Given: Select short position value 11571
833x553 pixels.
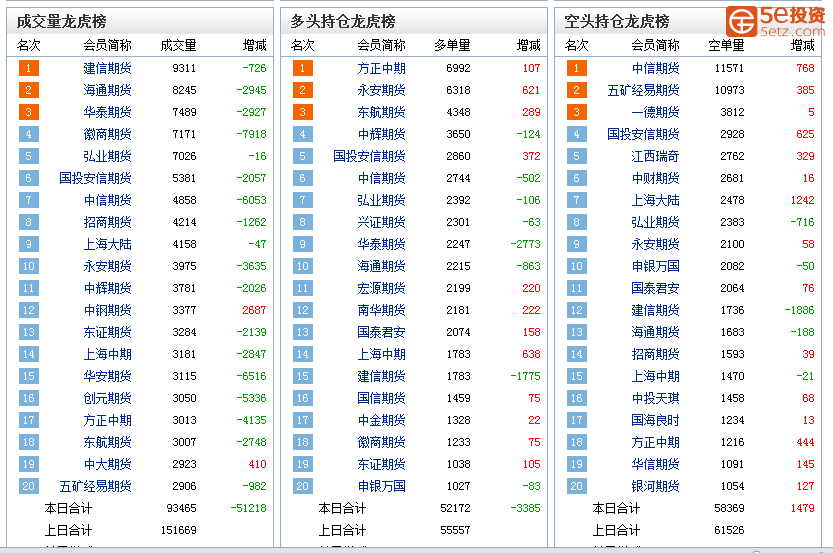Looking at the screenshot, I should click(x=729, y=68).
